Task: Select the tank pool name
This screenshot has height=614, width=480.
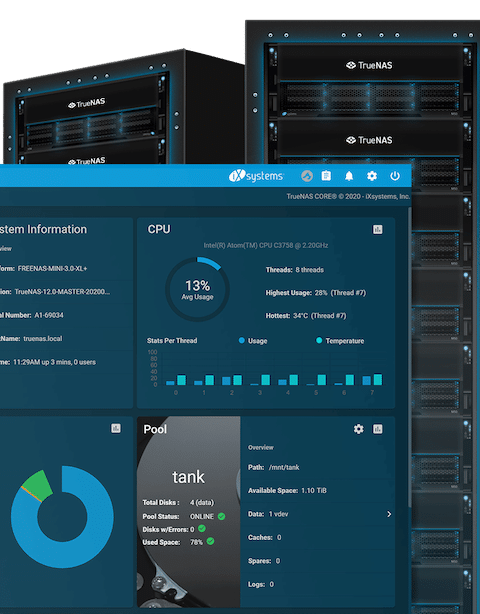Action: [x=188, y=477]
